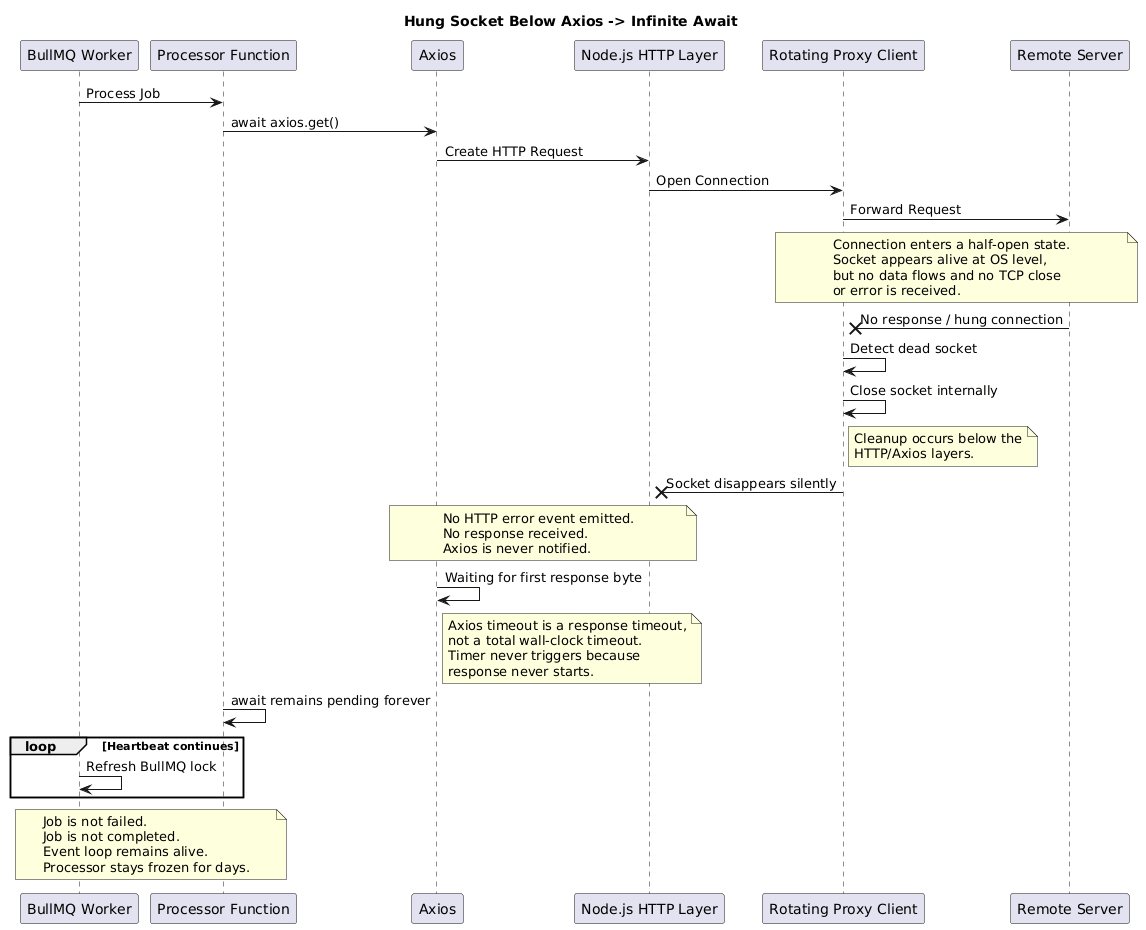Viewport: 1146px width, 930px height.
Task: Click the 'Detect dead socket' label
Action: (x=913, y=349)
